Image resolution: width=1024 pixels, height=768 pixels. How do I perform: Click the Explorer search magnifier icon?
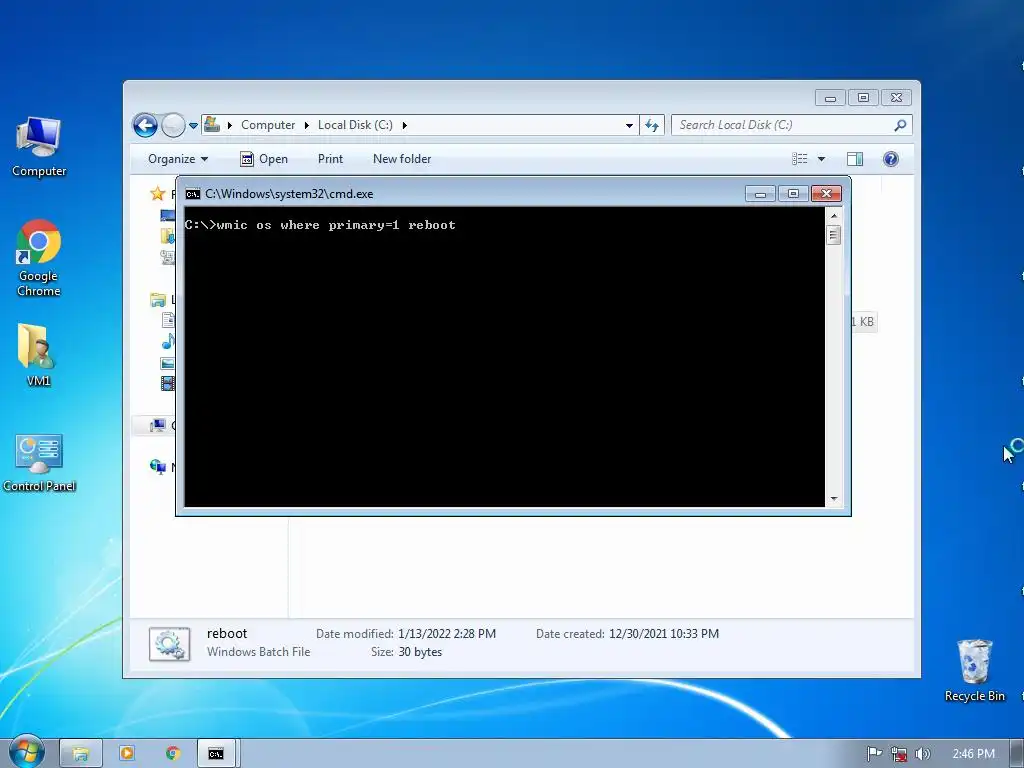[901, 125]
